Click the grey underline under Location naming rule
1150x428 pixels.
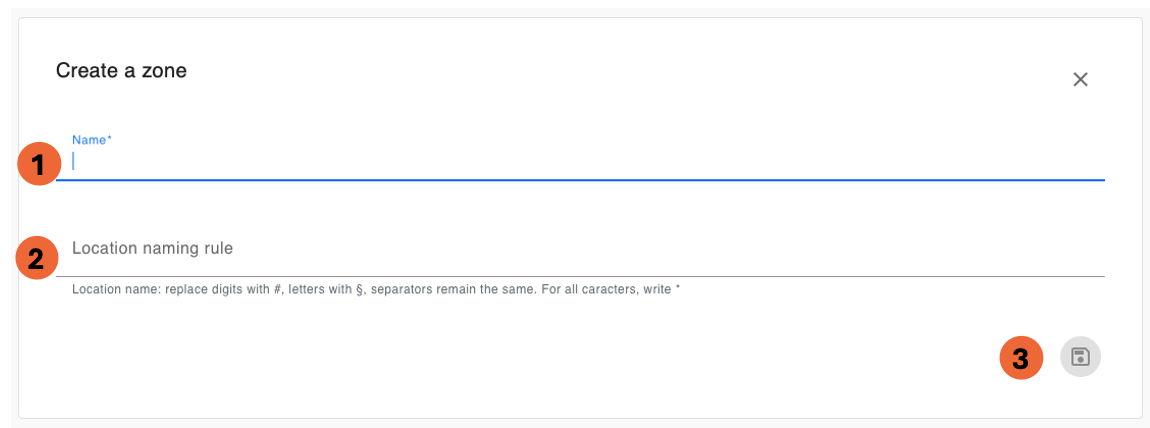[x=580, y=276]
